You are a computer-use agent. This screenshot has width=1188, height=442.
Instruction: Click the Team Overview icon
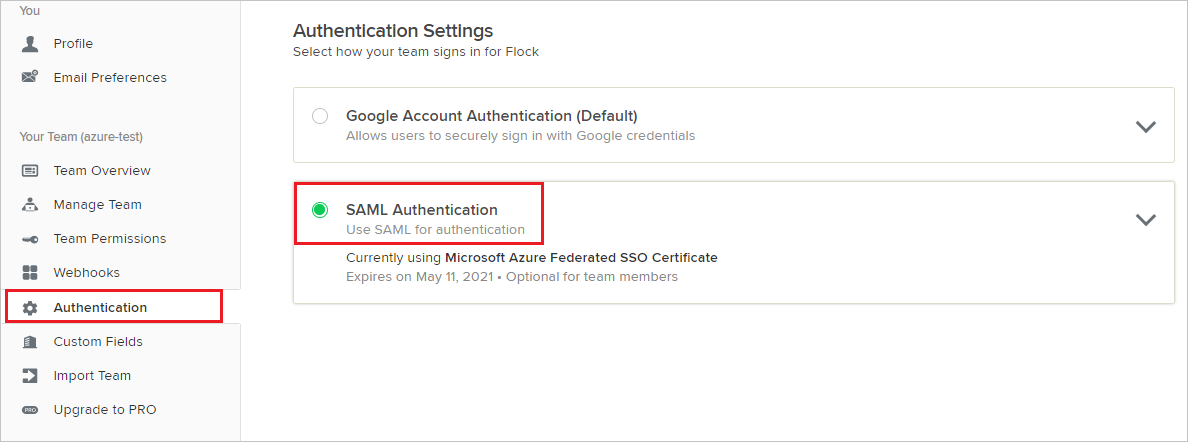(x=30, y=171)
